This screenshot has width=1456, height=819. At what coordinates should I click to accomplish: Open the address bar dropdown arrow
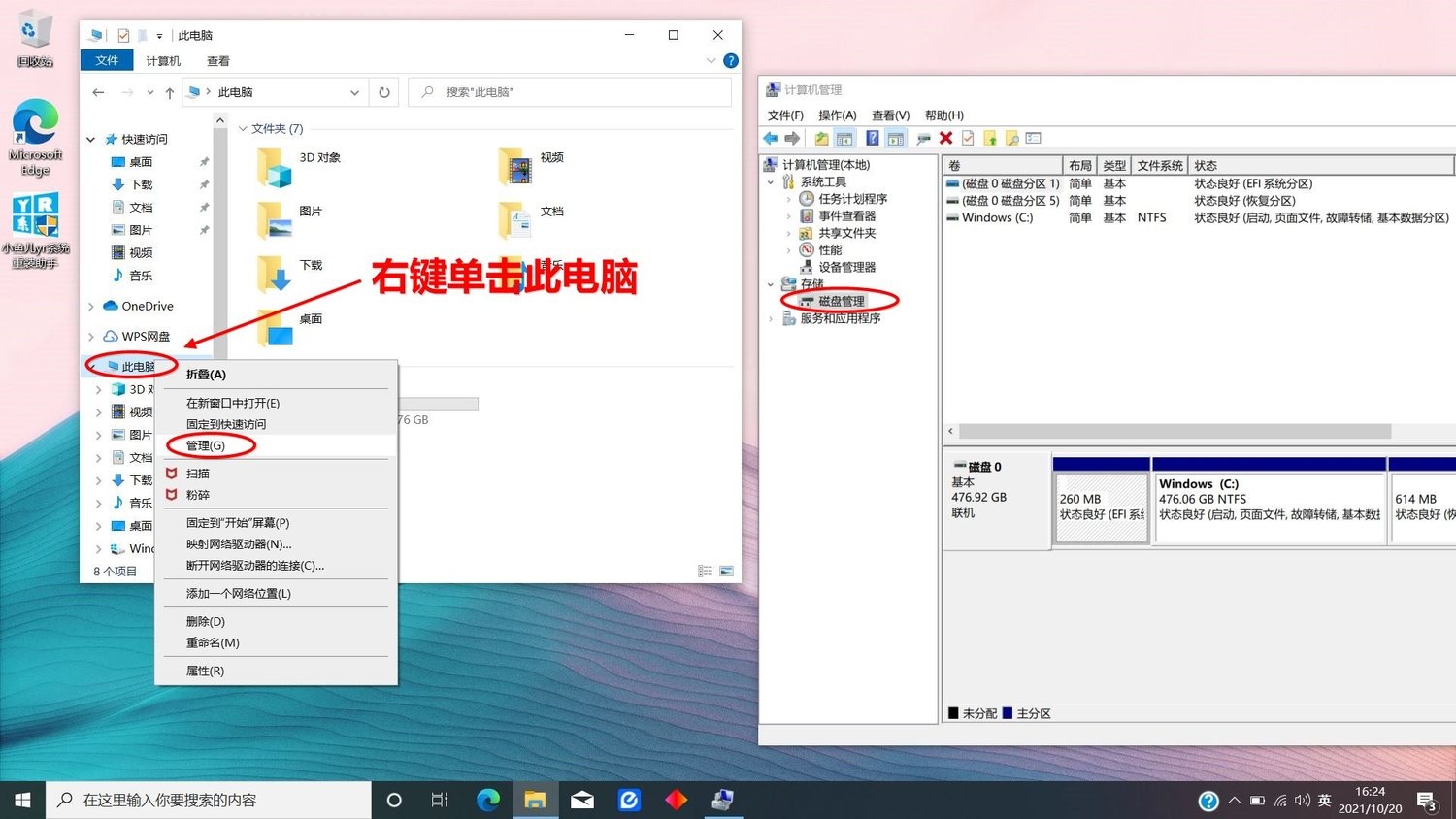pos(355,91)
